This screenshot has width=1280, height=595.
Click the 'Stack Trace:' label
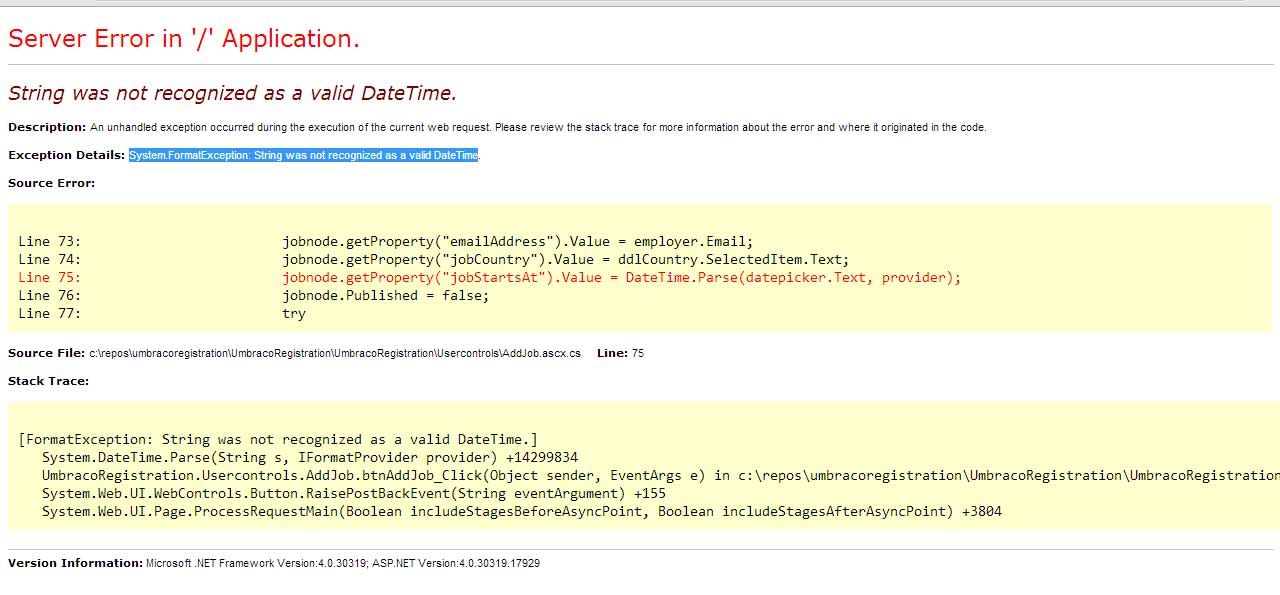point(48,381)
